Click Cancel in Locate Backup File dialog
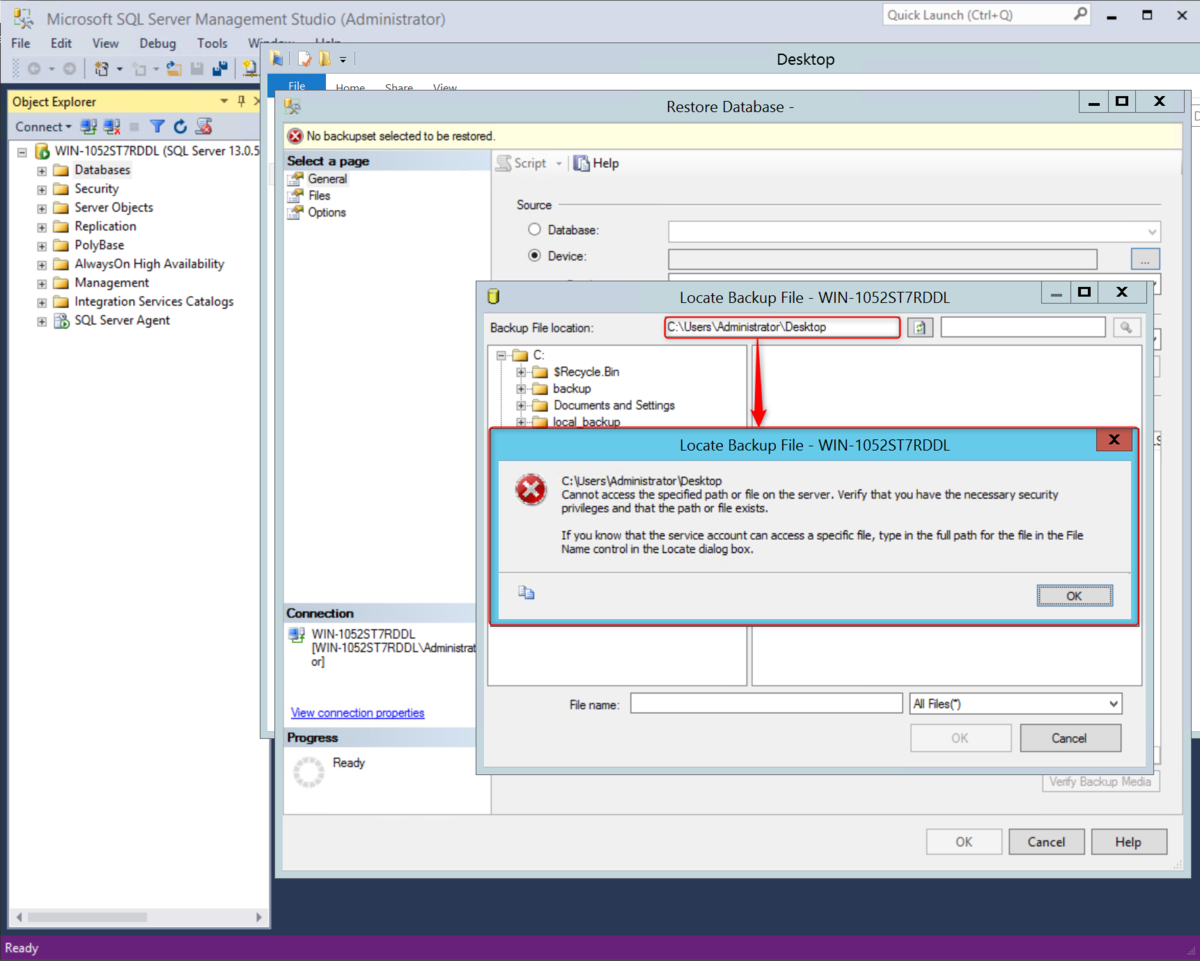This screenshot has height=961, width=1200. tap(1070, 738)
